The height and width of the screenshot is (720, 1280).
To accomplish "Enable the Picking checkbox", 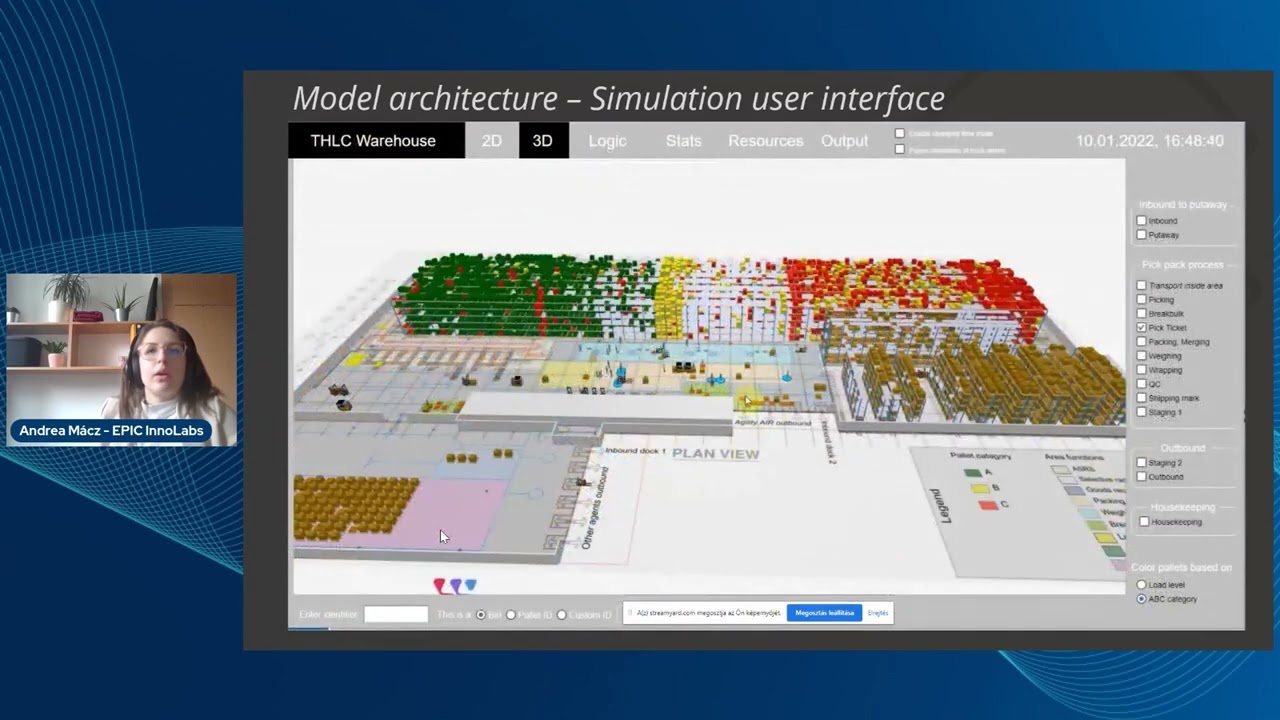I will point(1142,299).
